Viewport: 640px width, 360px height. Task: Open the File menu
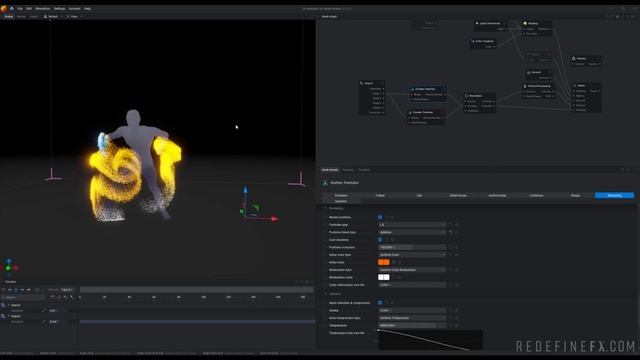(20, 9)
